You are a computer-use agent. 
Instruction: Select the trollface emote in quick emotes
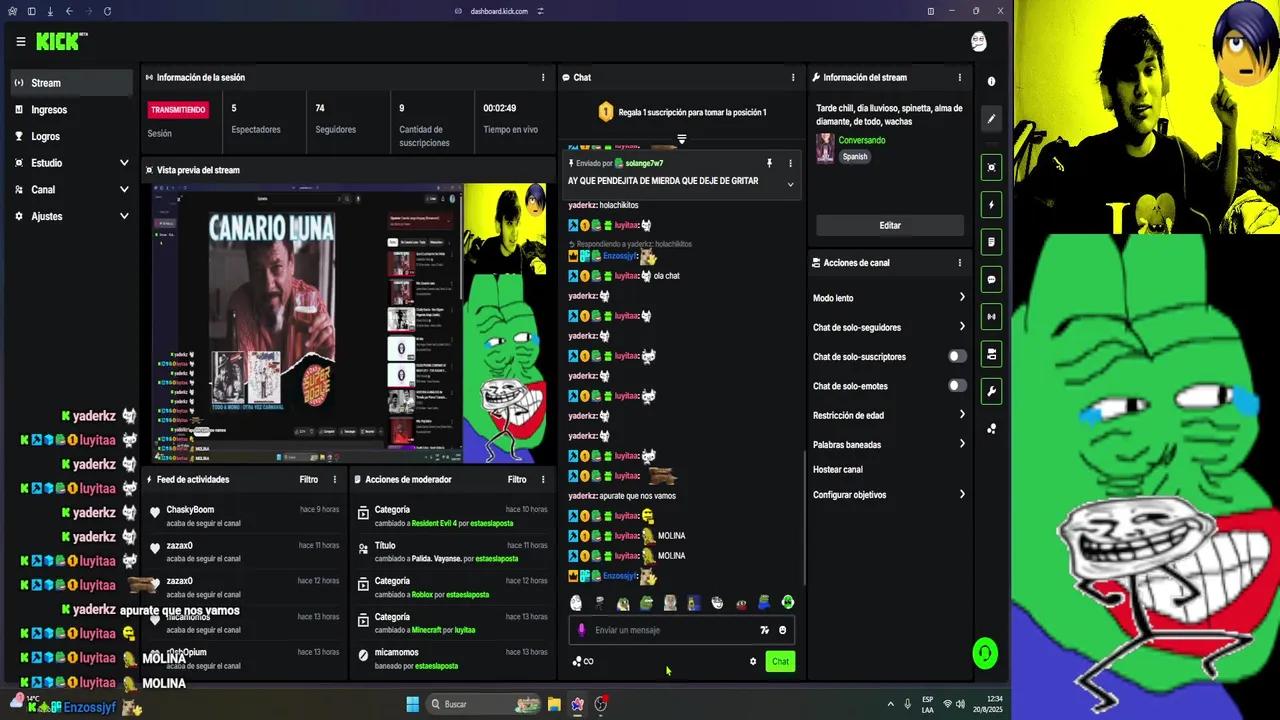tap(717, 603)
